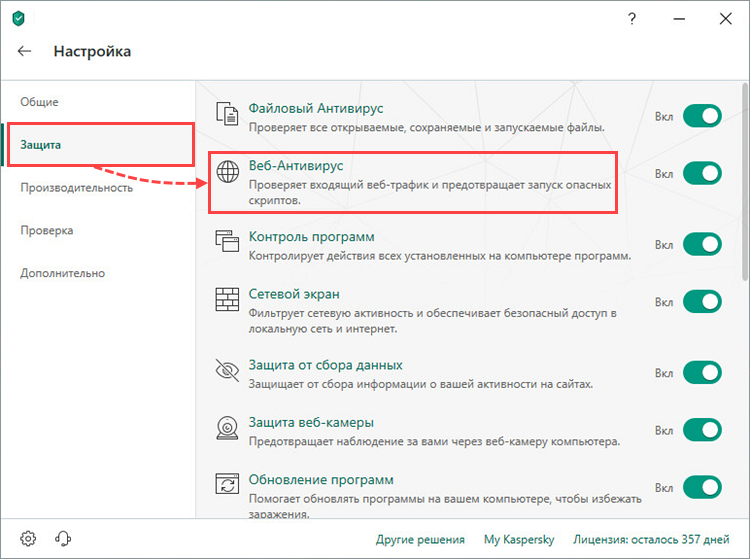The image size is (750, 559).
Task: Switch to the Производительность section
Action: (x=77, y=188)
